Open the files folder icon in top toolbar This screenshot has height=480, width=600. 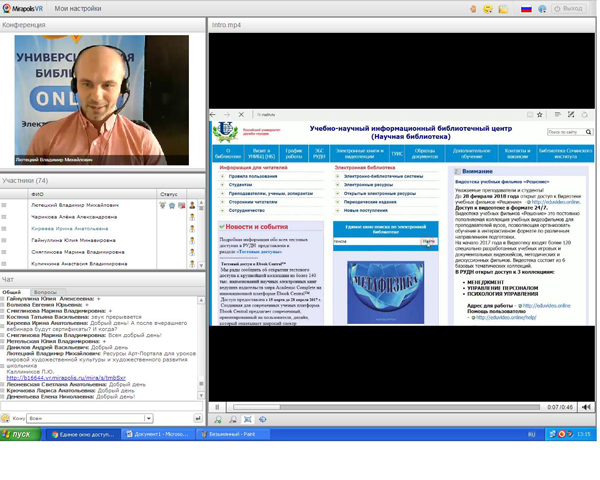(x=503, y=9)
